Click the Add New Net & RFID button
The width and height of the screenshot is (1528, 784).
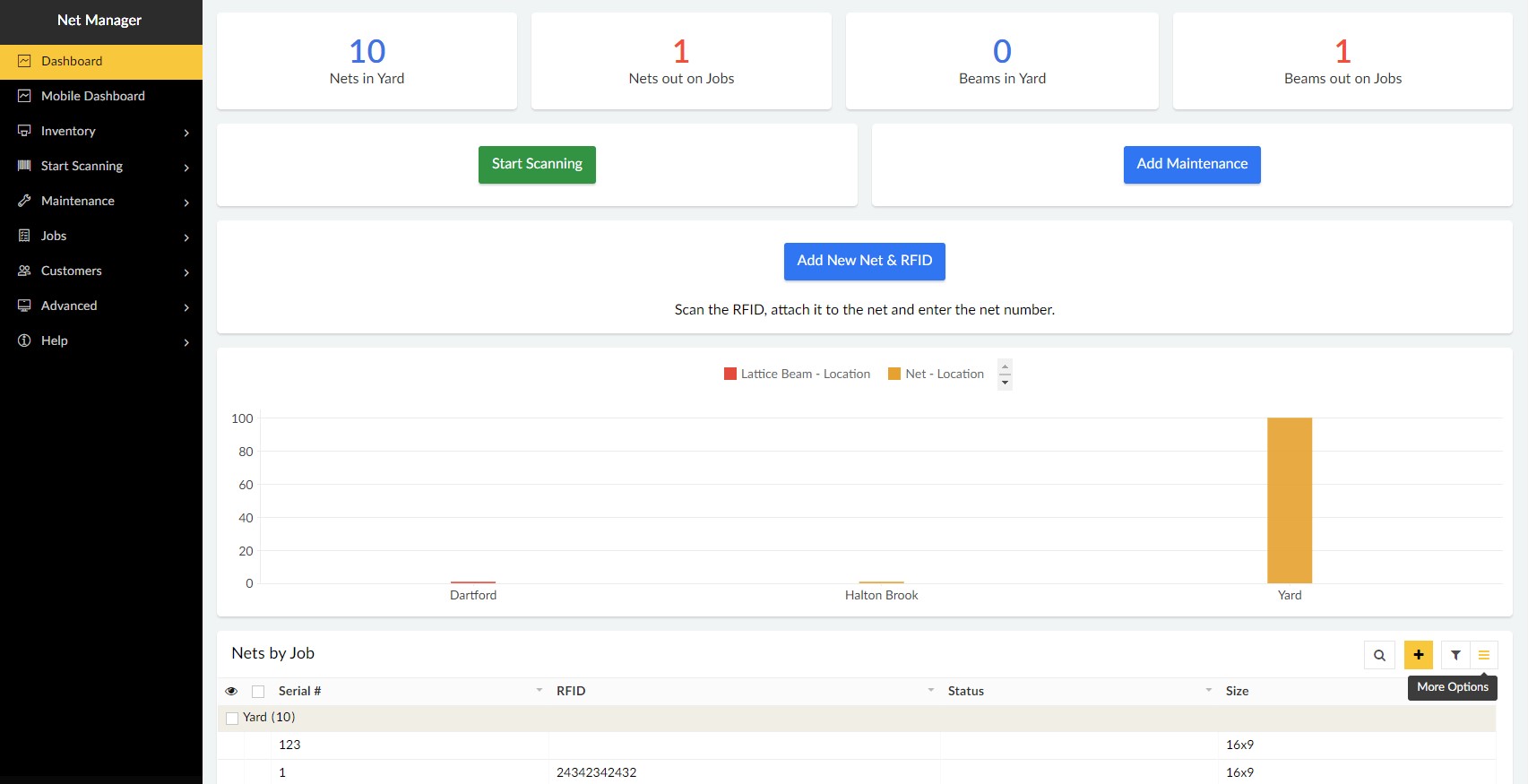(864, 261)
